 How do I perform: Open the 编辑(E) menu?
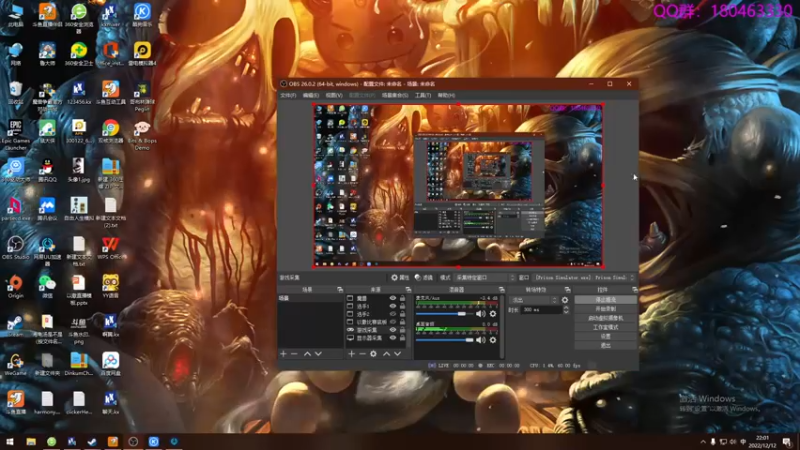(311, 95)
